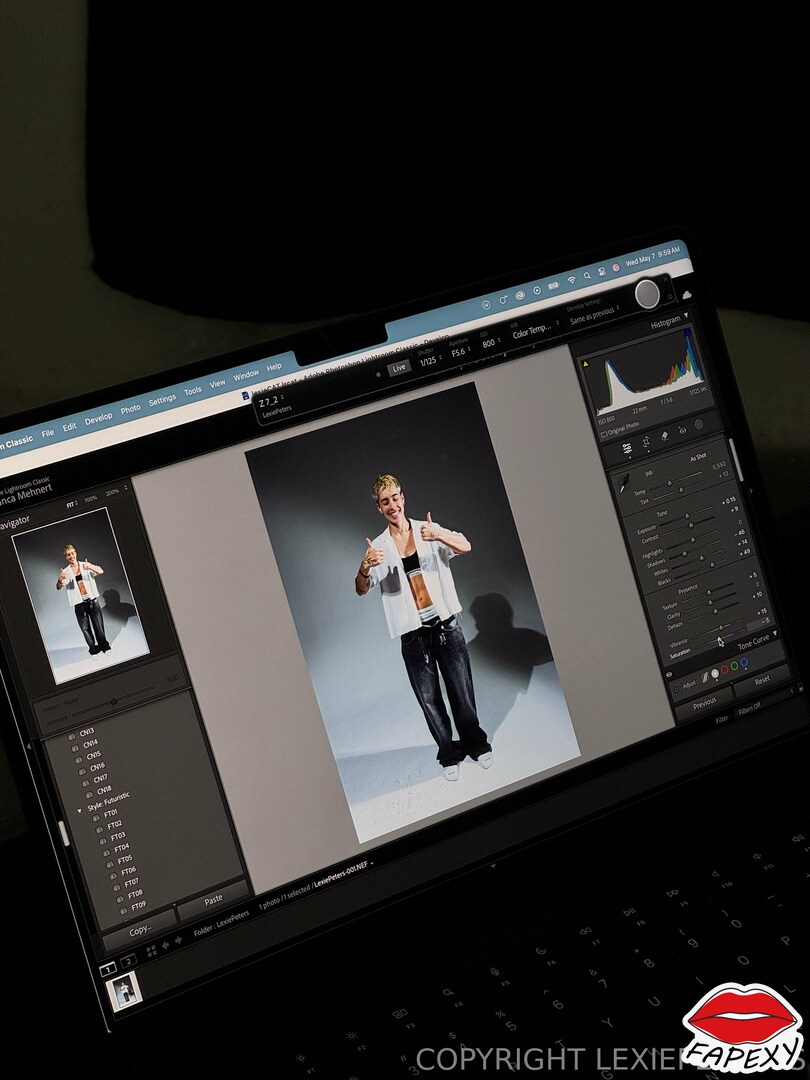
Task: Open Wi-Fi status menu
Action: coord(571,280)
